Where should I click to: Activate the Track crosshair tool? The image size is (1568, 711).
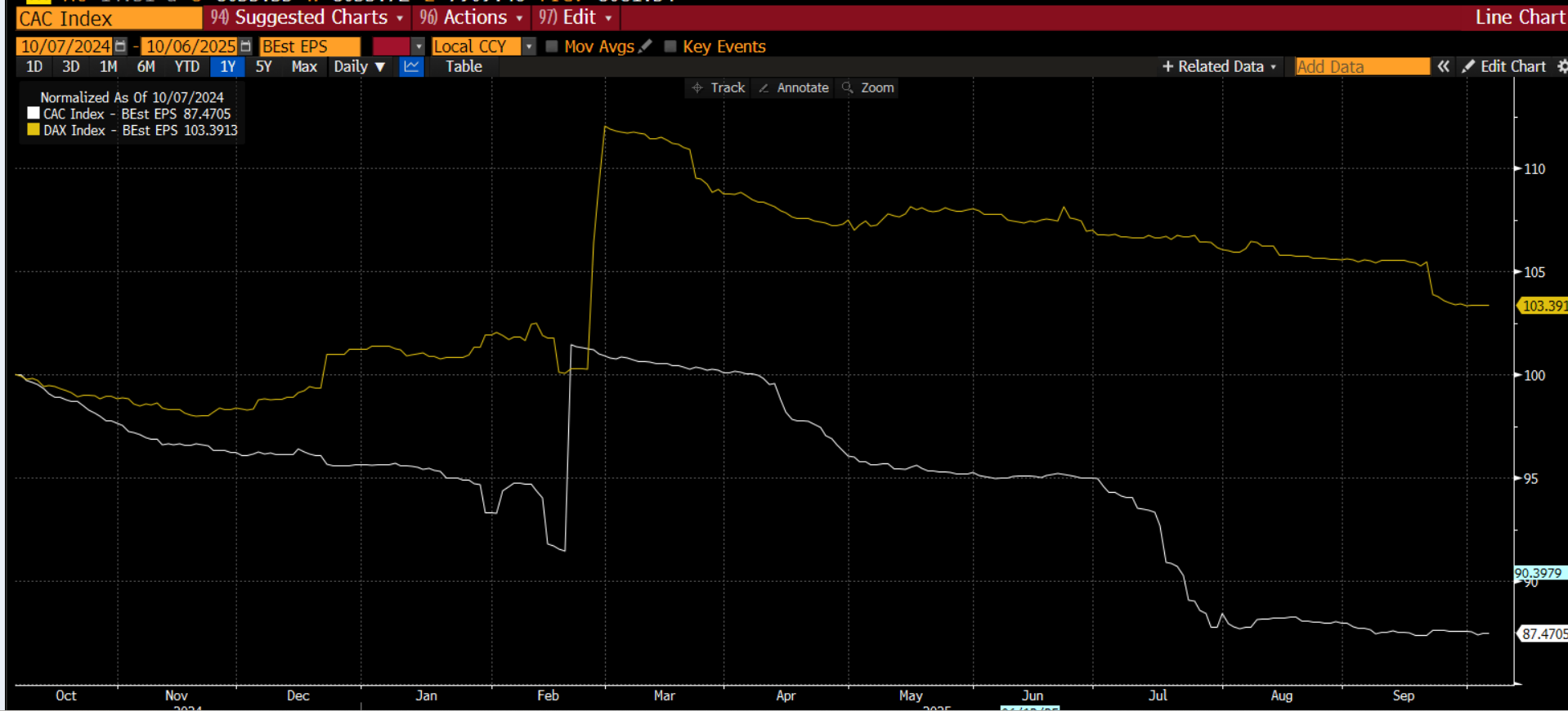coord(719,87)
